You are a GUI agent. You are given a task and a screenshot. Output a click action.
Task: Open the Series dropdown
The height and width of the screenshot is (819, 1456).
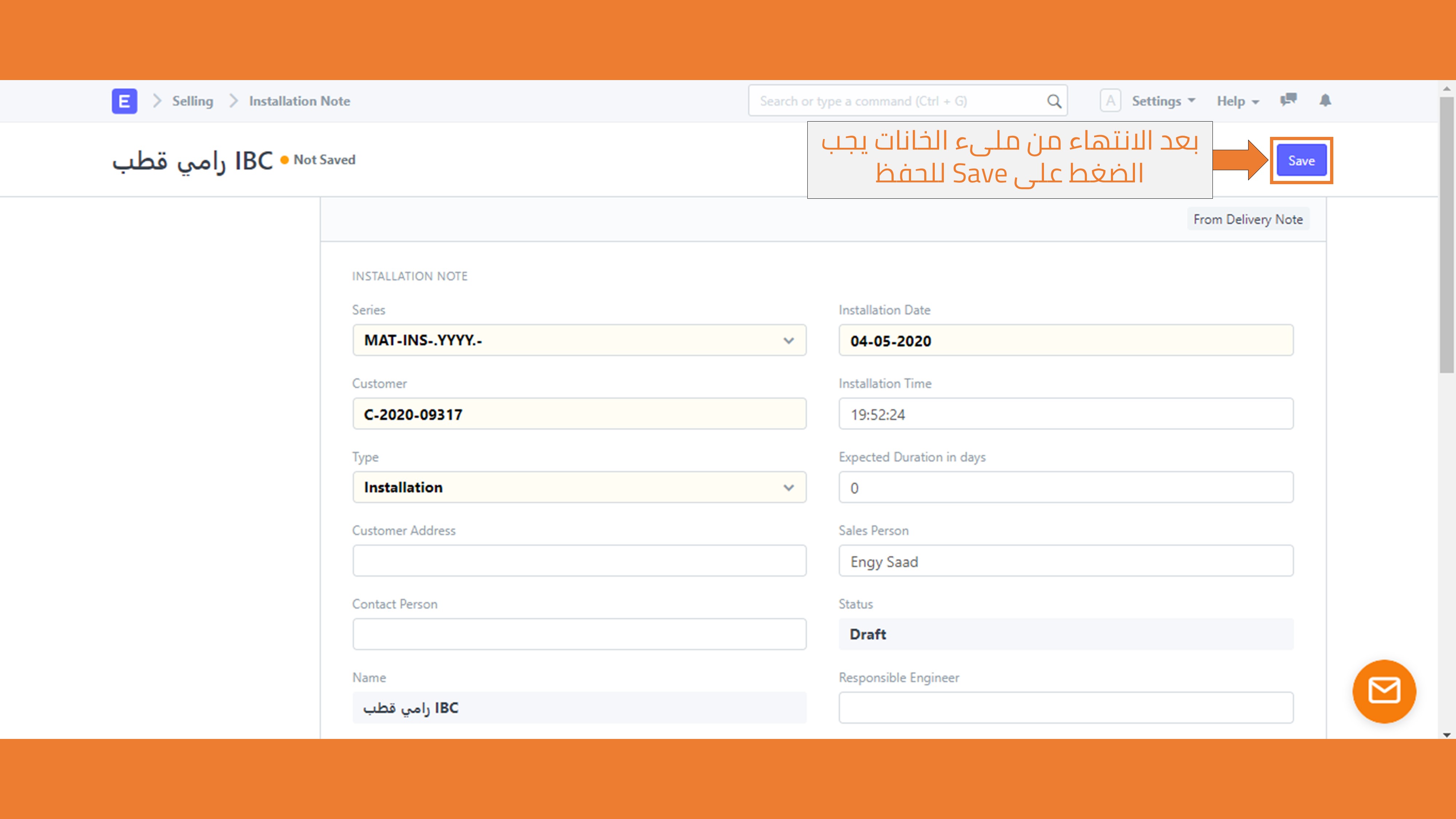pos(579,340)
